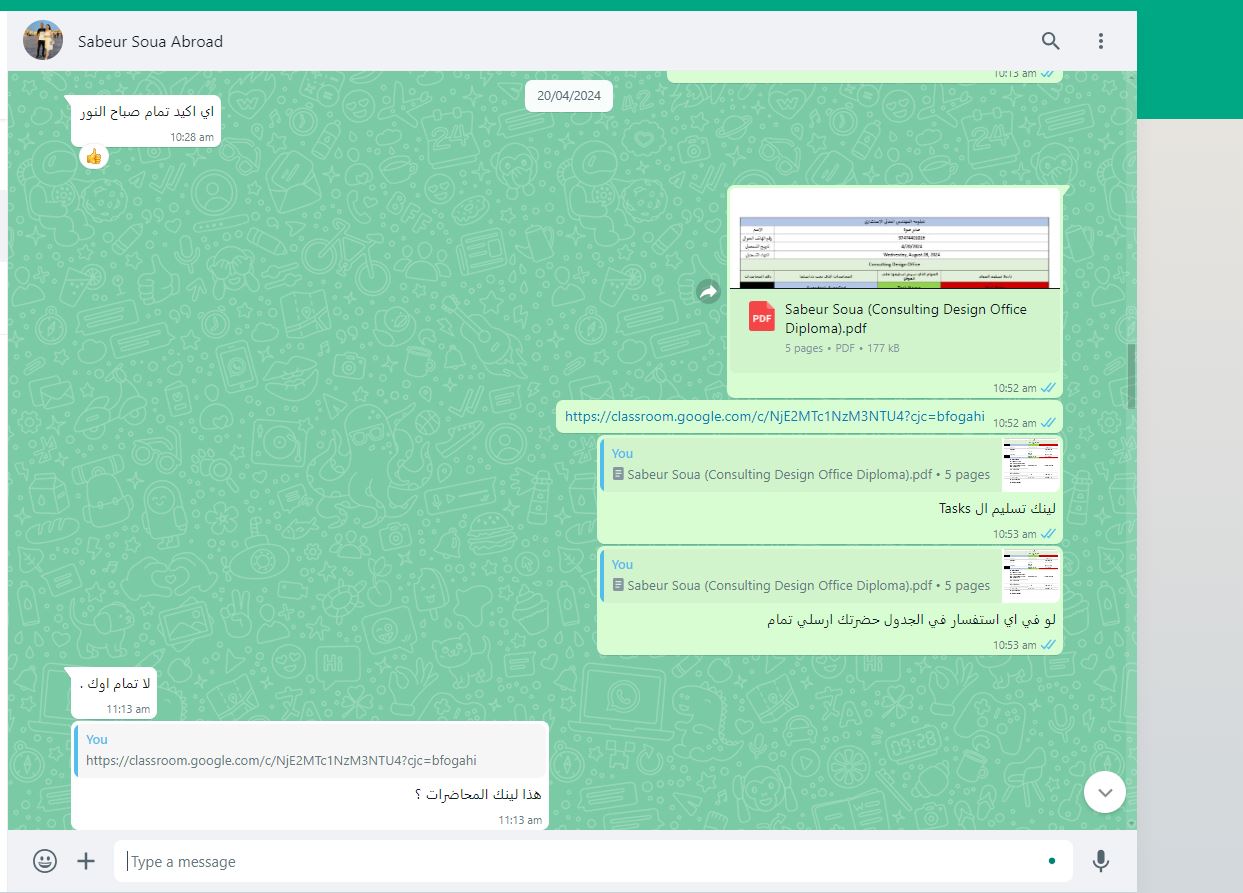Open Sabeur Soua (Consulting Design Office Diploma).pdf

tap(906, 318)
